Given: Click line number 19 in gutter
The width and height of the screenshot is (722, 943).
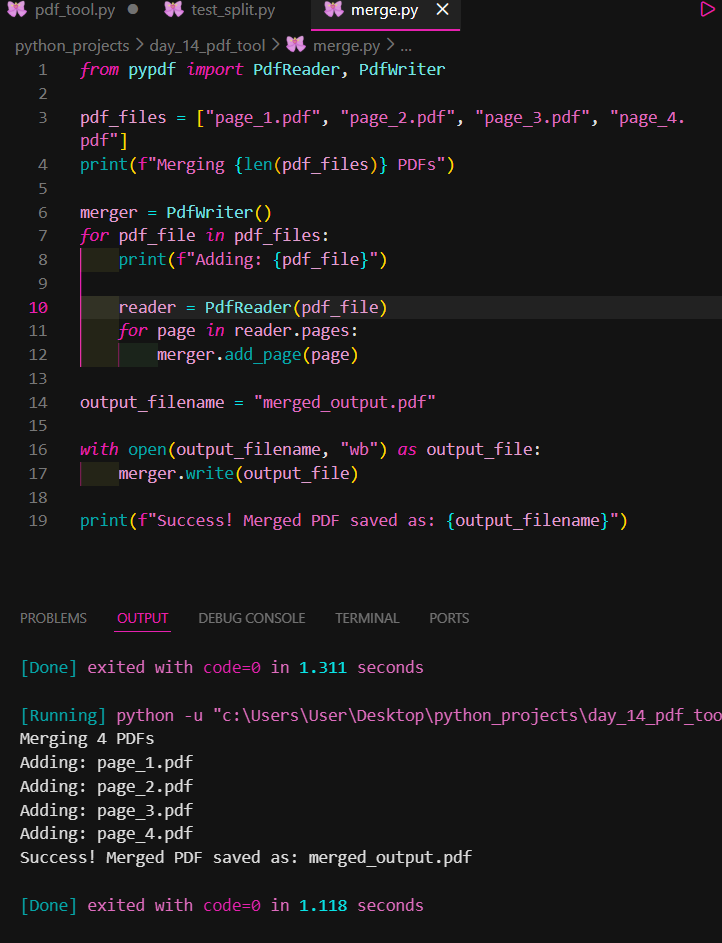Looking at the screenshot, I should tap(38, 521).
